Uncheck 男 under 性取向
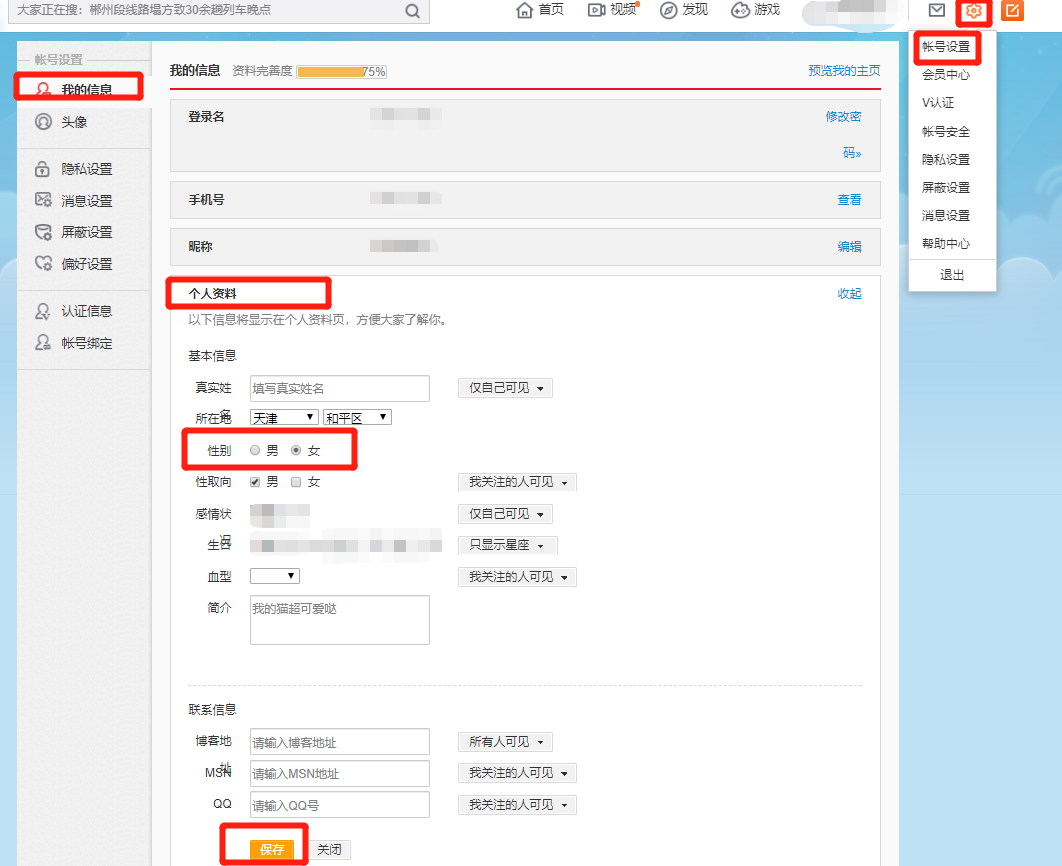The image size is (1062, 866). tap(254, 481)
